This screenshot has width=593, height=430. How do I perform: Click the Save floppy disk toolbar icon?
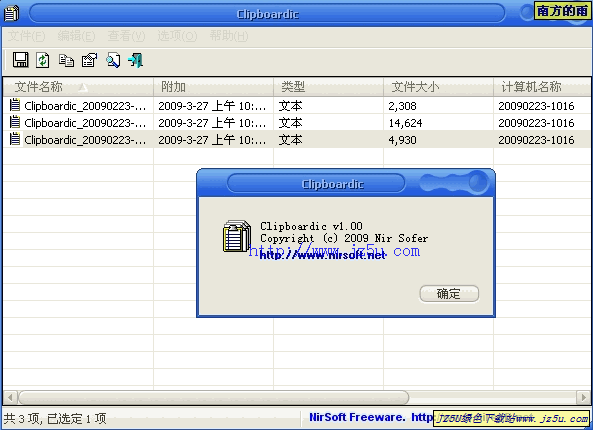coord(20,60)
